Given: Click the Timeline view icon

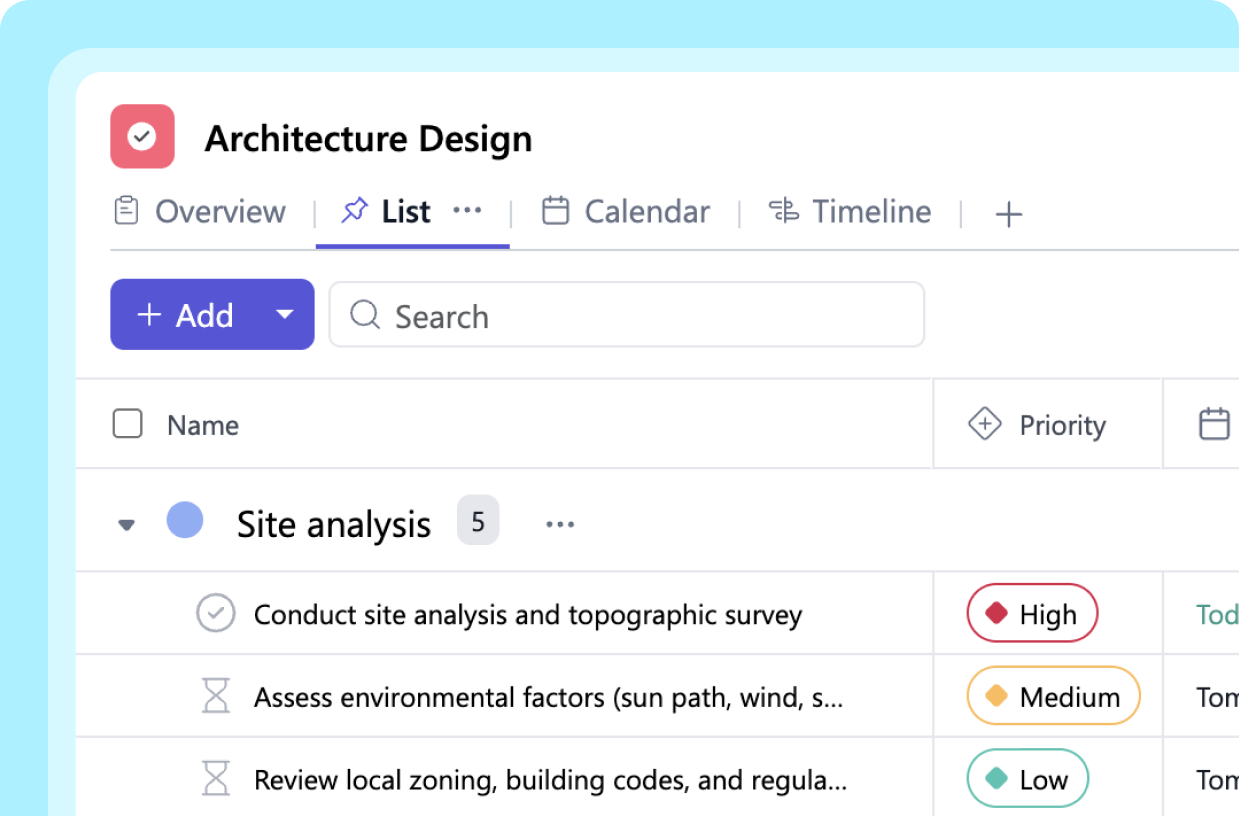Looking at the screenshot, I should pyautogui.click(x=785, y=211).
